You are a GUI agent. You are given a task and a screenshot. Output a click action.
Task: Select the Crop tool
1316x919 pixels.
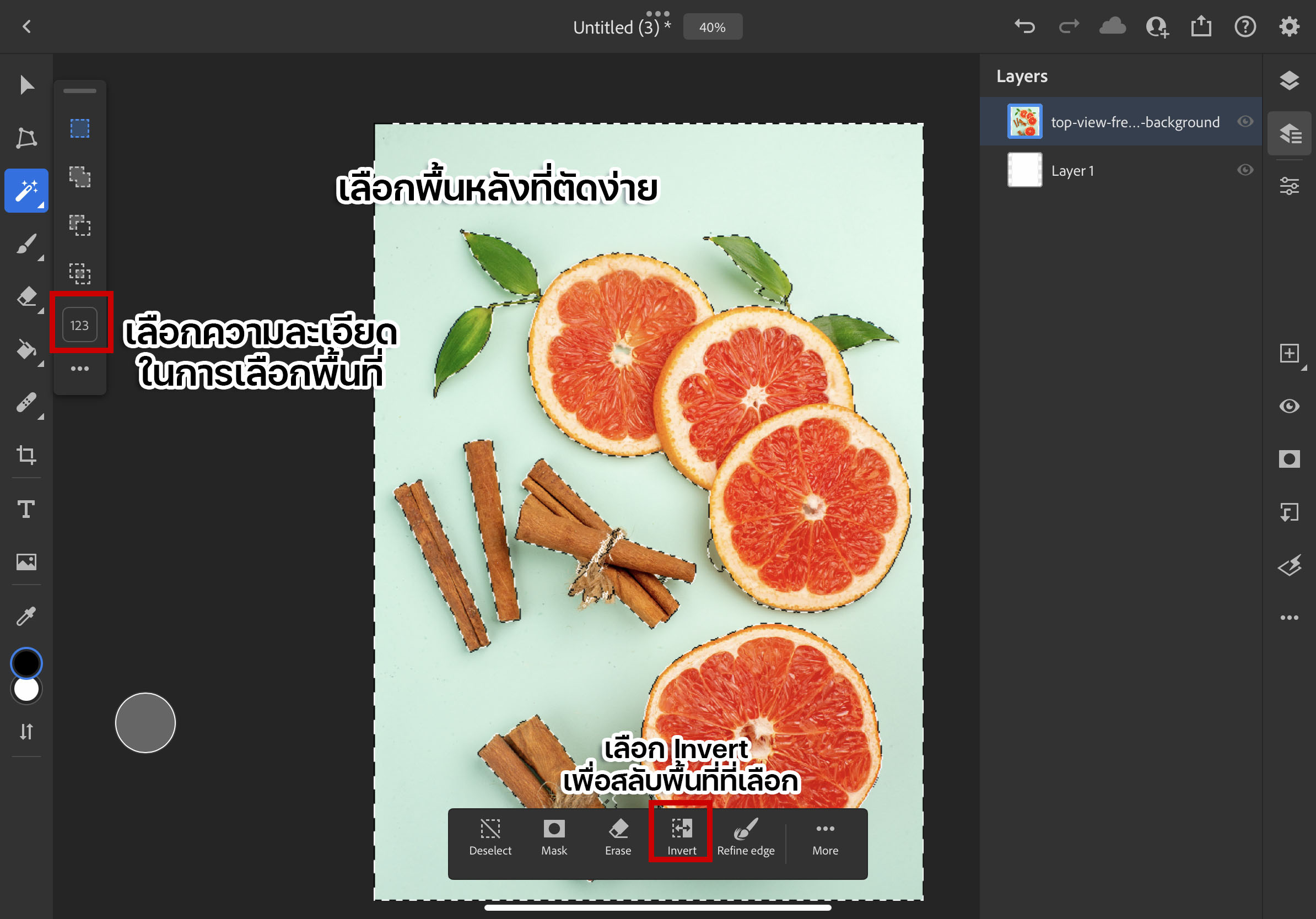26,455
